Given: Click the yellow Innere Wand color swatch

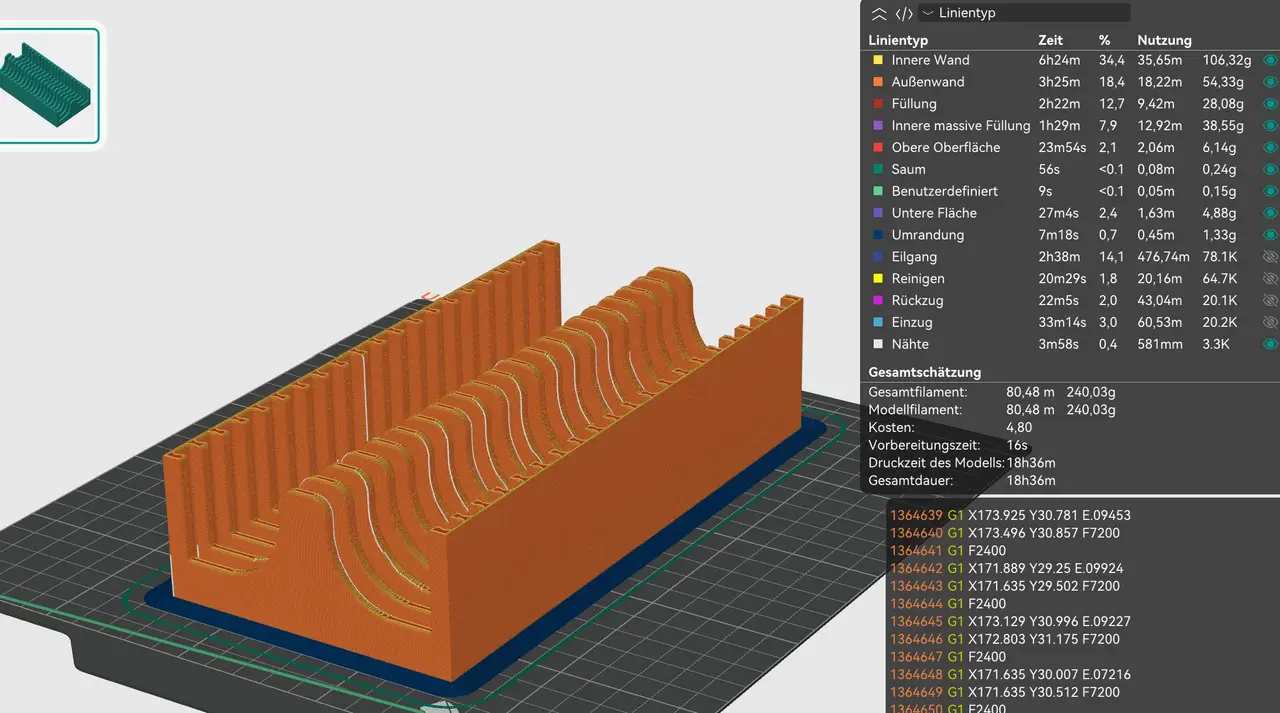Looking at the screenshot, I should [877, 60].
